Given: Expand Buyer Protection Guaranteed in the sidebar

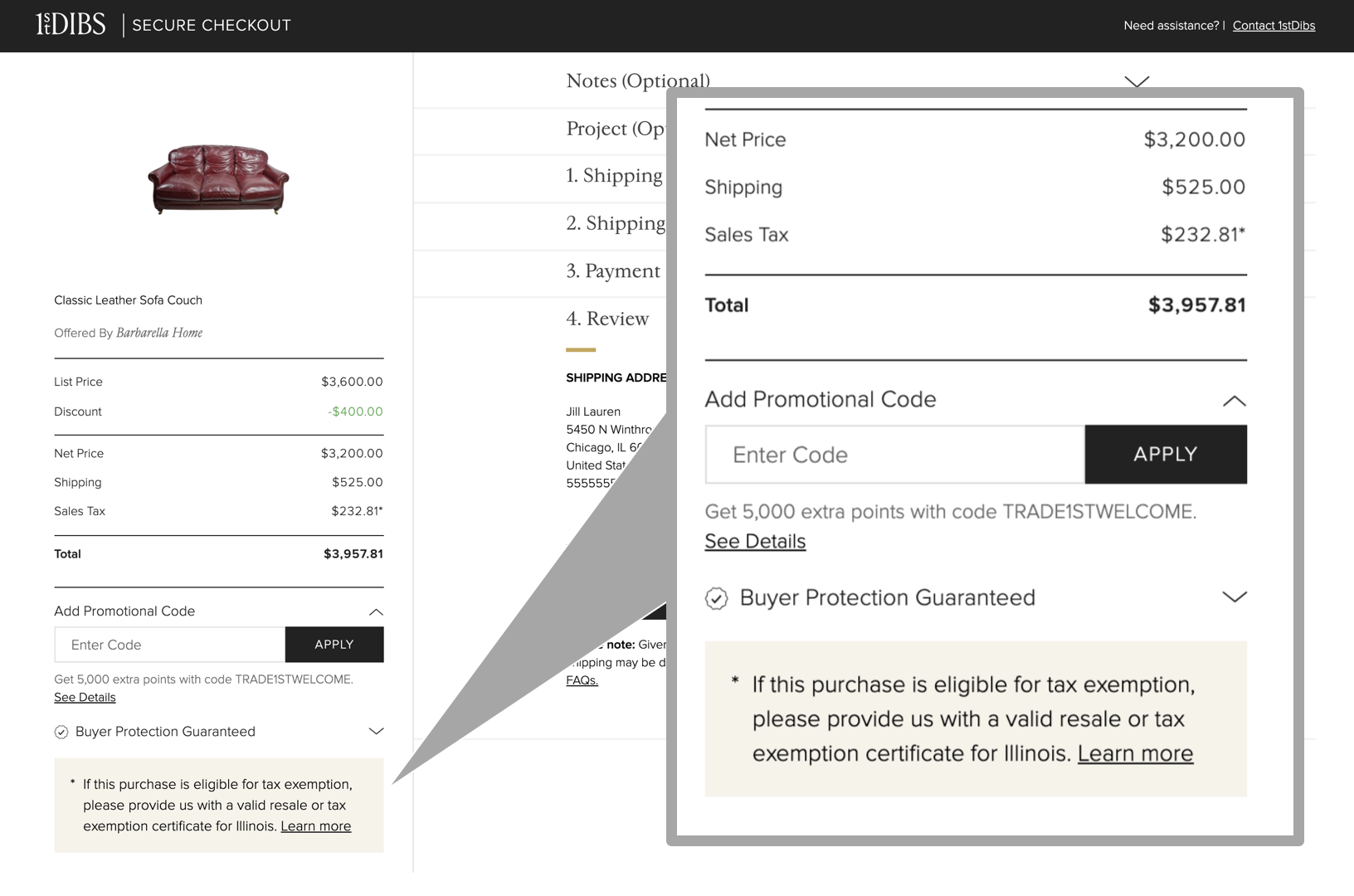Looking at the screenshot, I should [377, 732].
